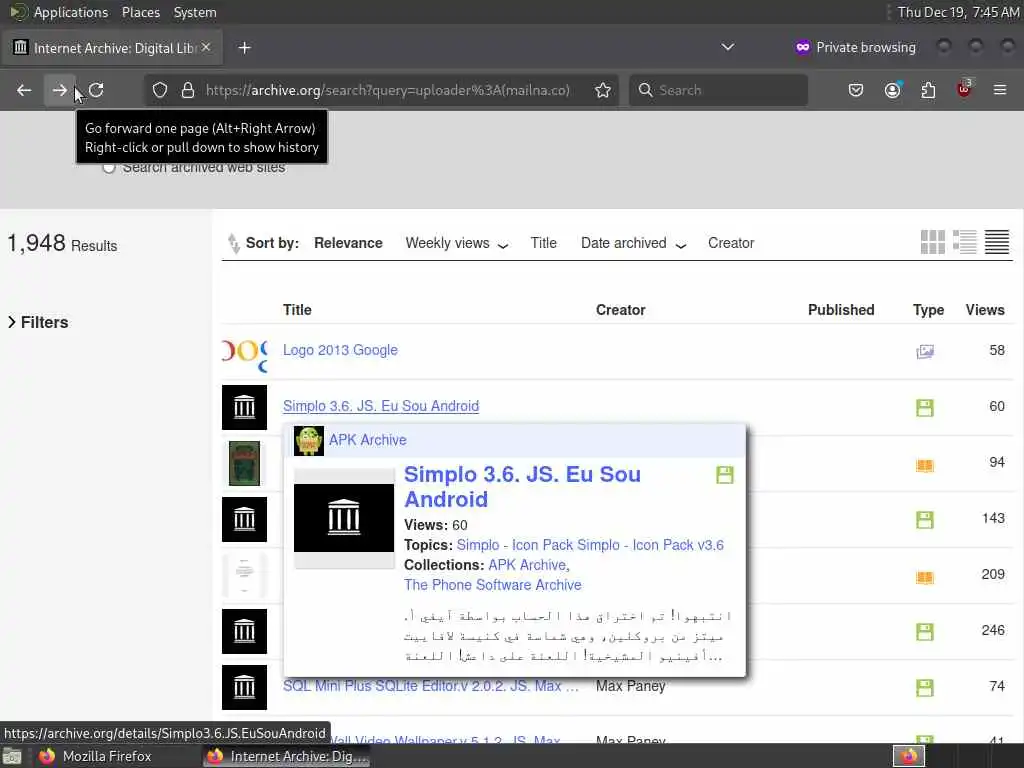Open System menu

(x=195, y=12)
